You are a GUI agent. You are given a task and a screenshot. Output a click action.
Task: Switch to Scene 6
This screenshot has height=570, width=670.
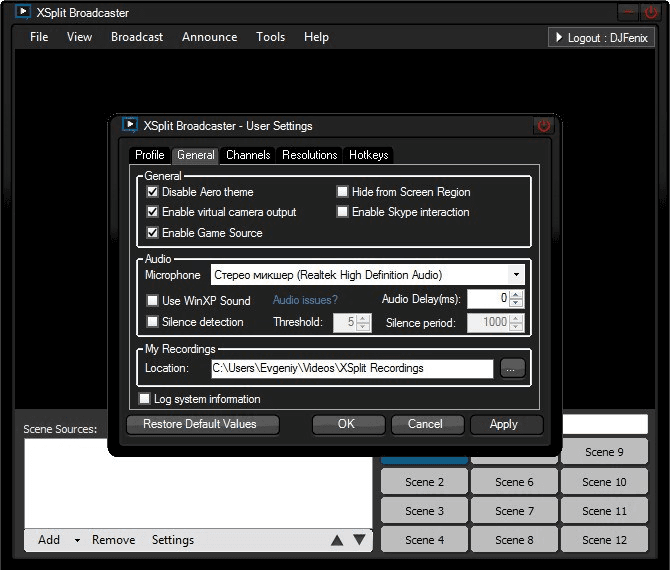tap(514, 482)
